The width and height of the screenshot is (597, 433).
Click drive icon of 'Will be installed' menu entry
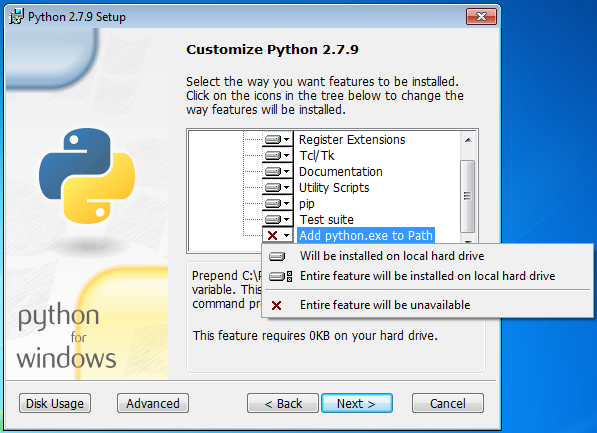pos(277,256)
